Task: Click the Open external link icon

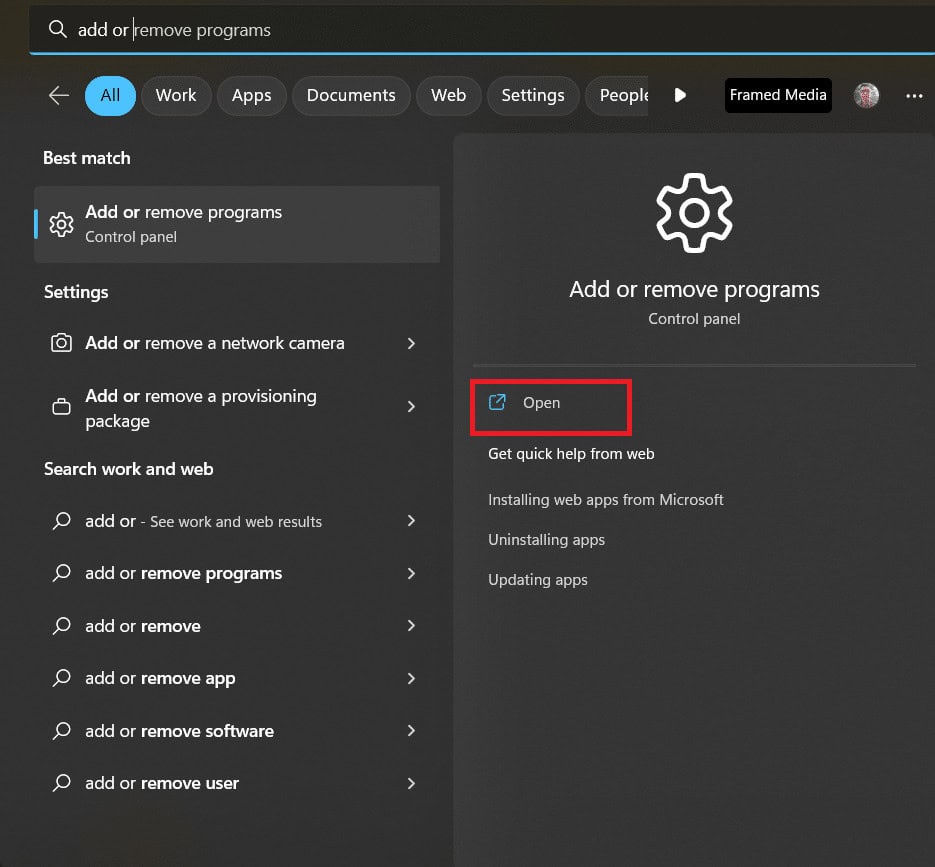Action: pos(497,402)
